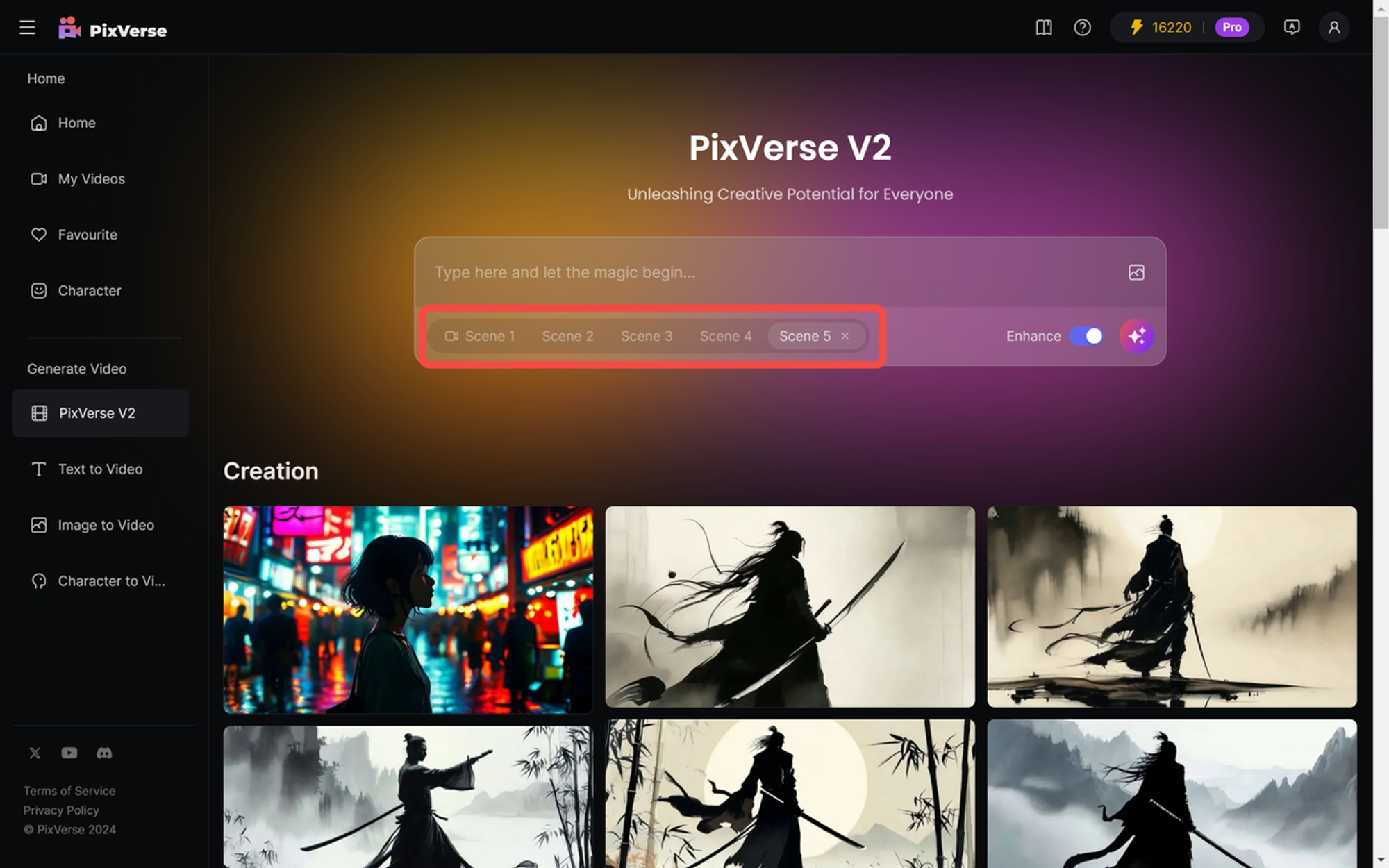The height and width of the screenshot is (868, 1389).
Task: Click "Unleashing Creative Potential for Everyone" text
Action: coord(790,194)
